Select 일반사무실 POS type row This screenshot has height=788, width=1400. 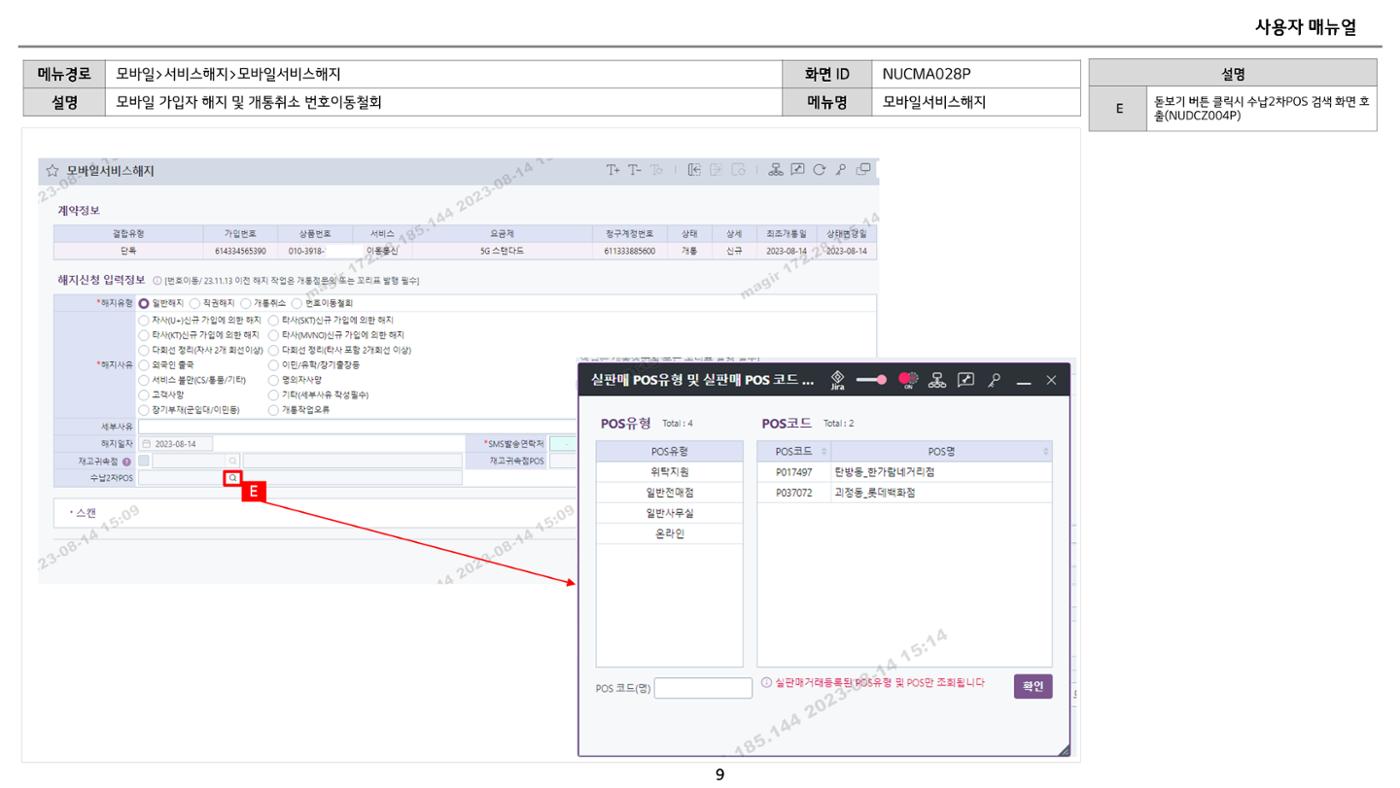pyautogui.click(x=669, y=513)
